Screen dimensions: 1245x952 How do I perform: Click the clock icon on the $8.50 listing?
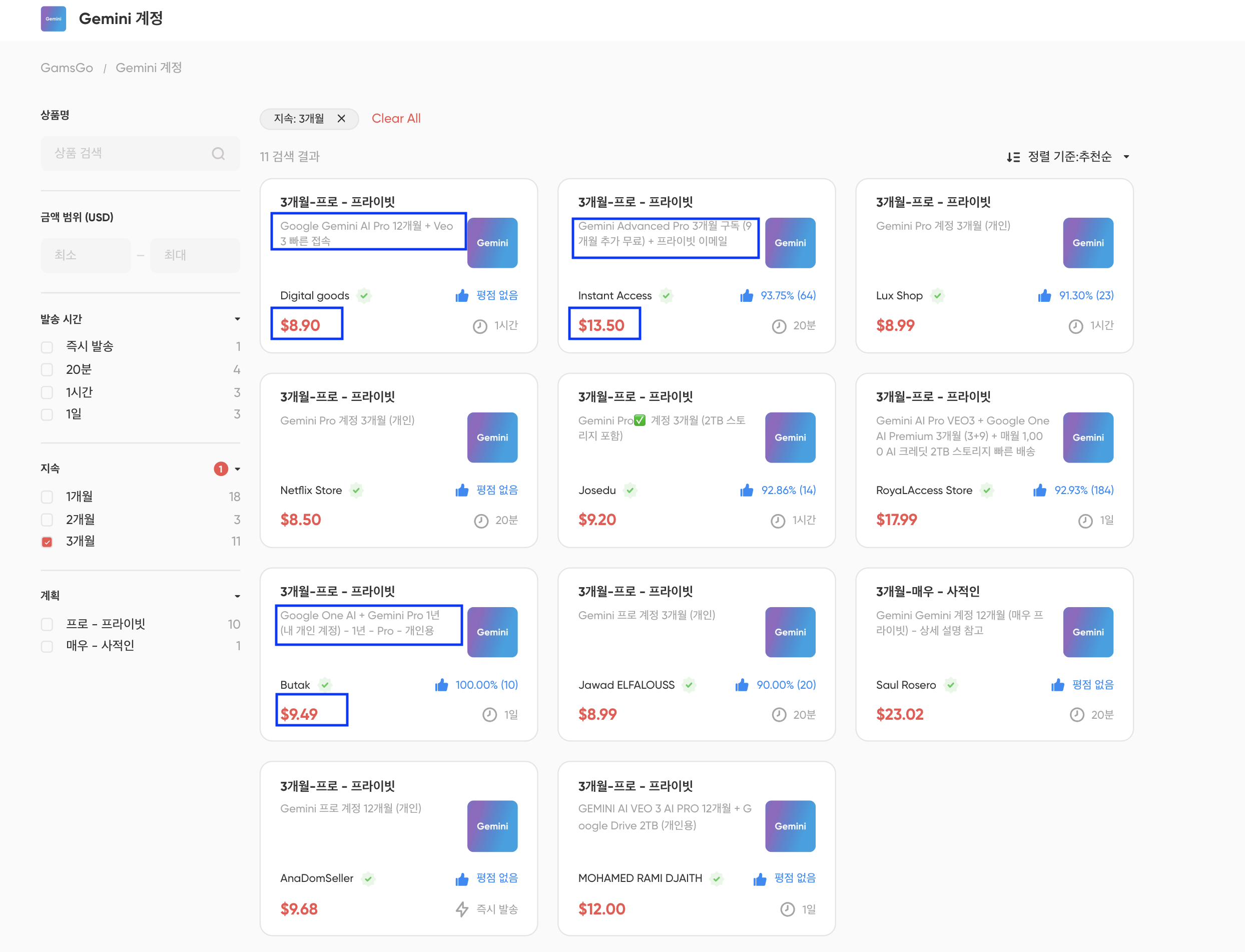point(481,521)
